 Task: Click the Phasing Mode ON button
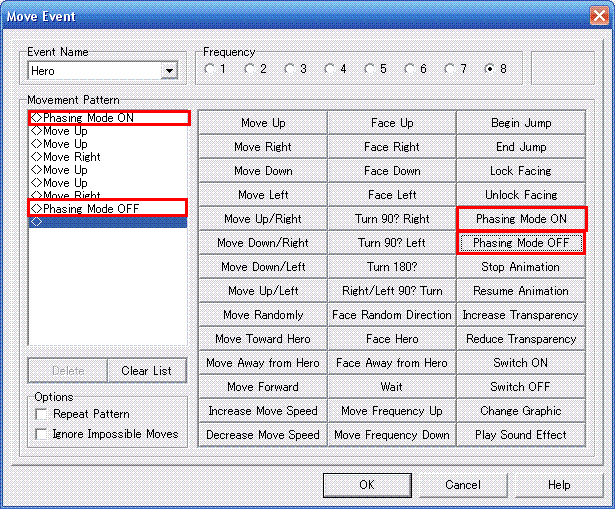520,219
